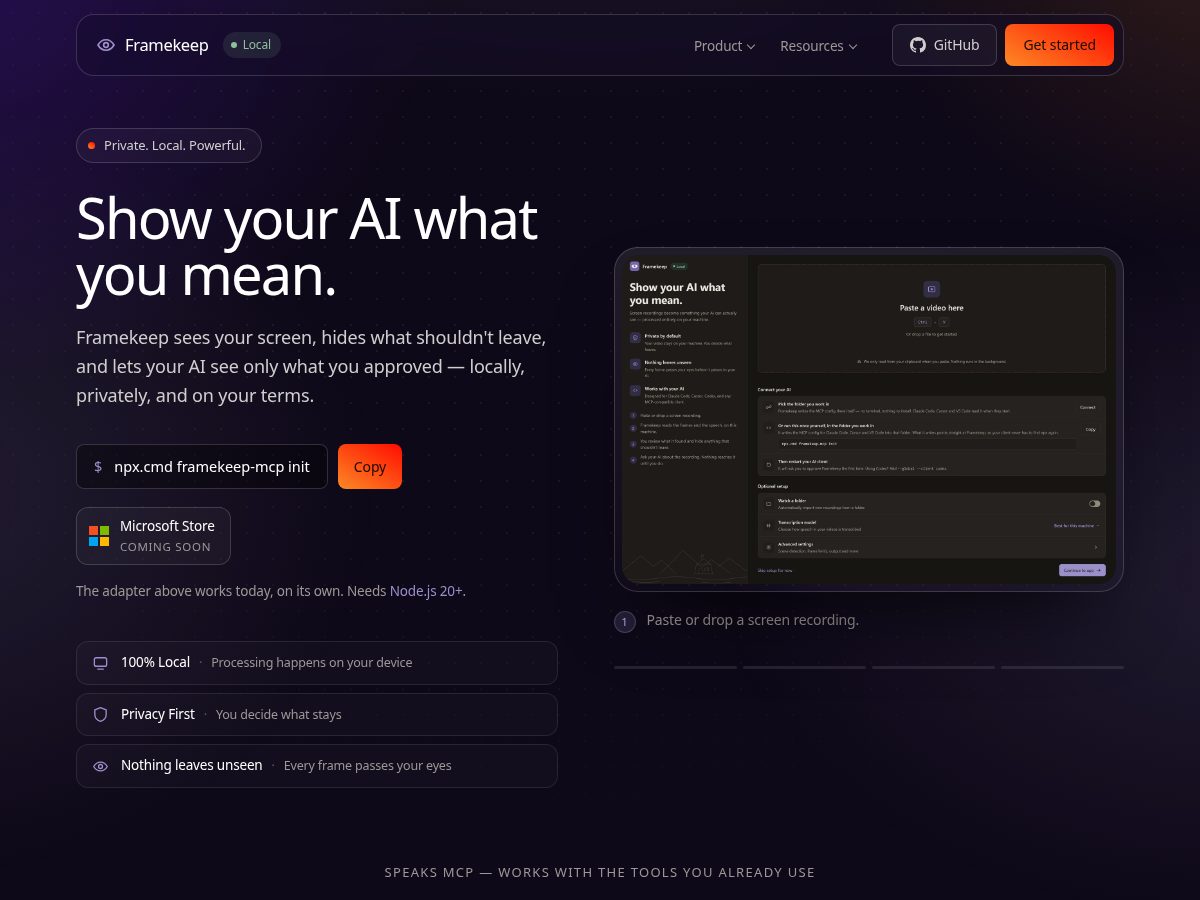Jump to the fourth slideshow progress segment

(x=1062, y=667)
